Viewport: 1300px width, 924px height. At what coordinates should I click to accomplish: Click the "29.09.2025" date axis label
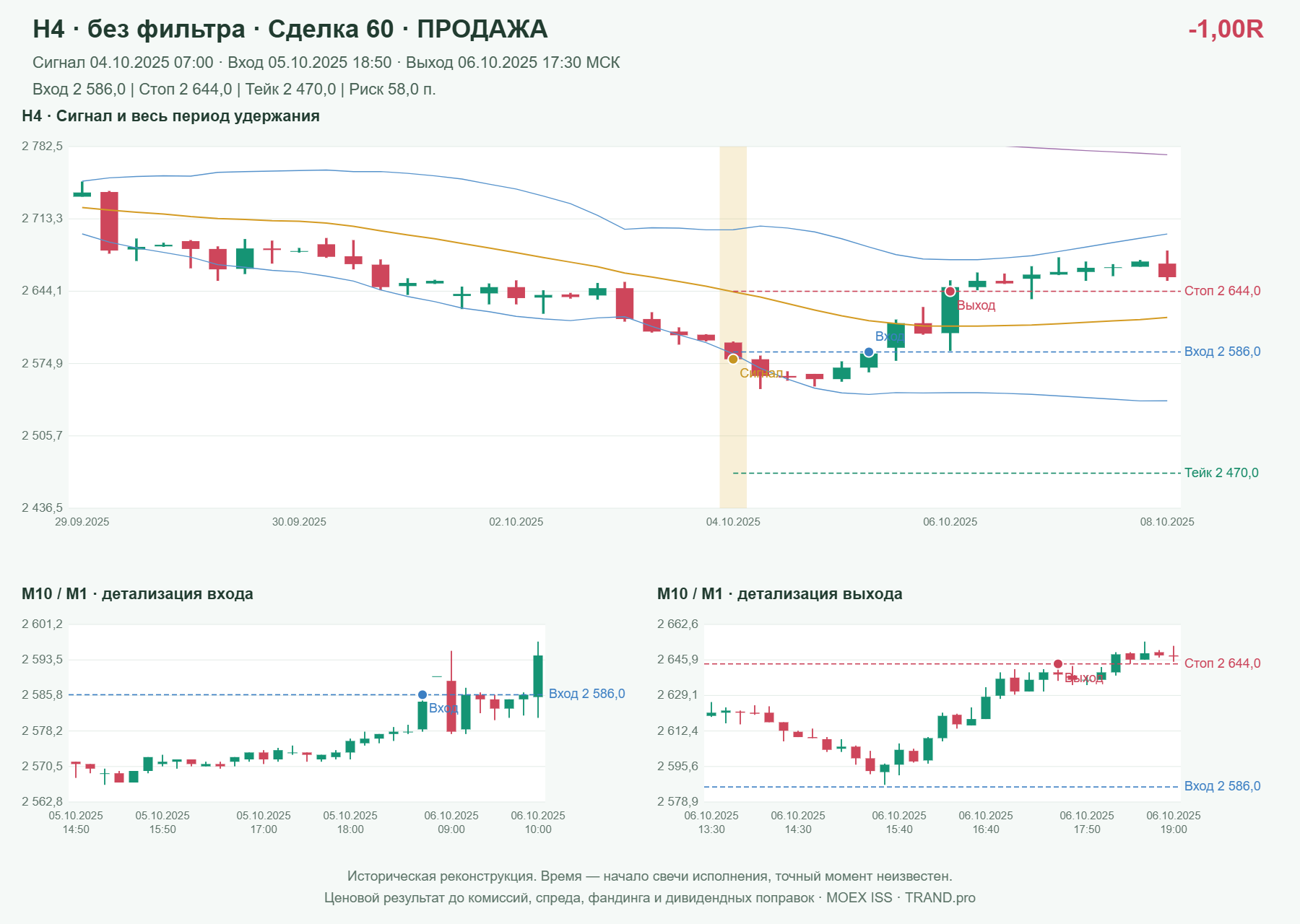[x=82, y=522]
